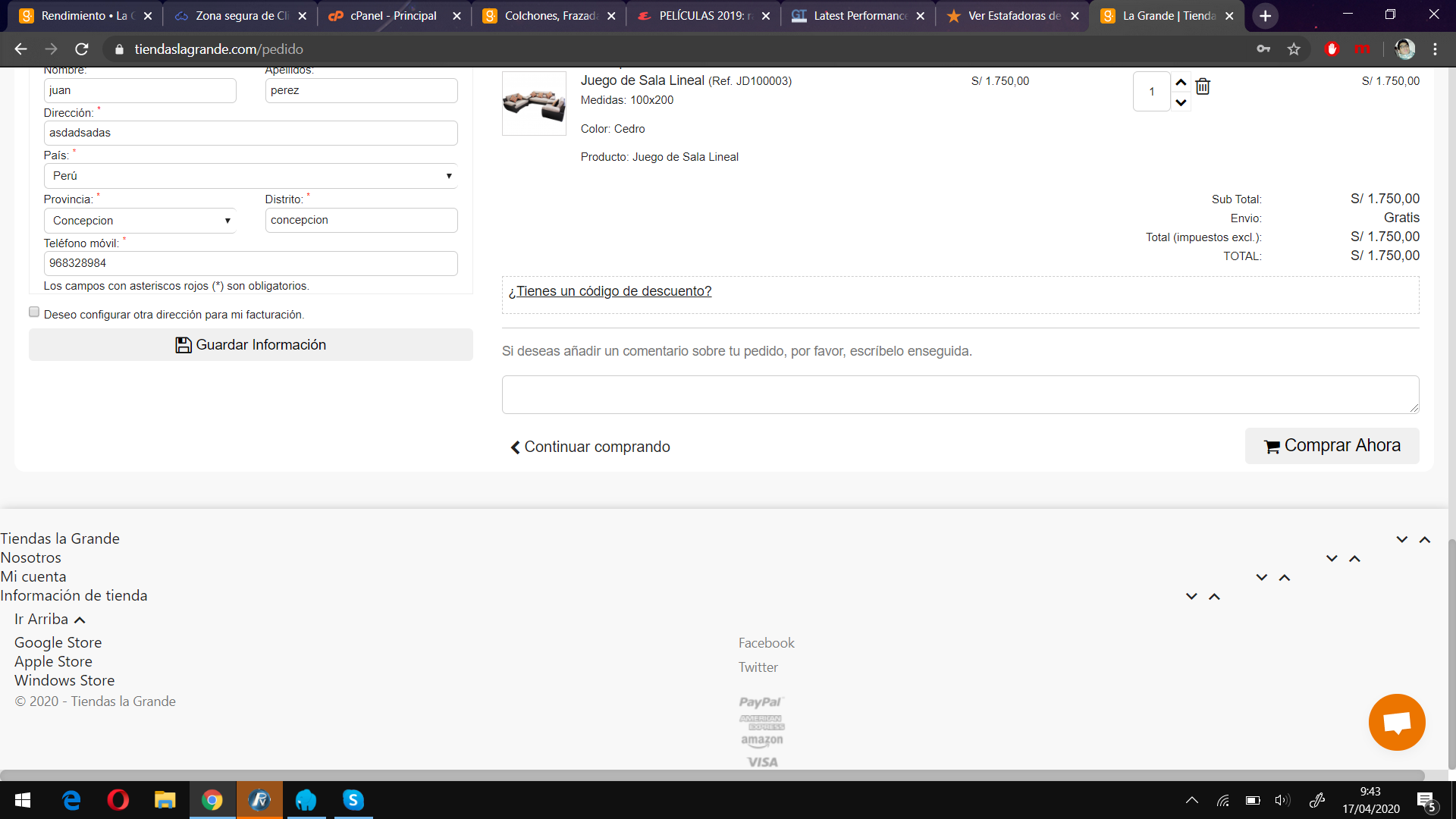Open the País dropdown showing Perú

pyautogui.click(x=250, y=176)
